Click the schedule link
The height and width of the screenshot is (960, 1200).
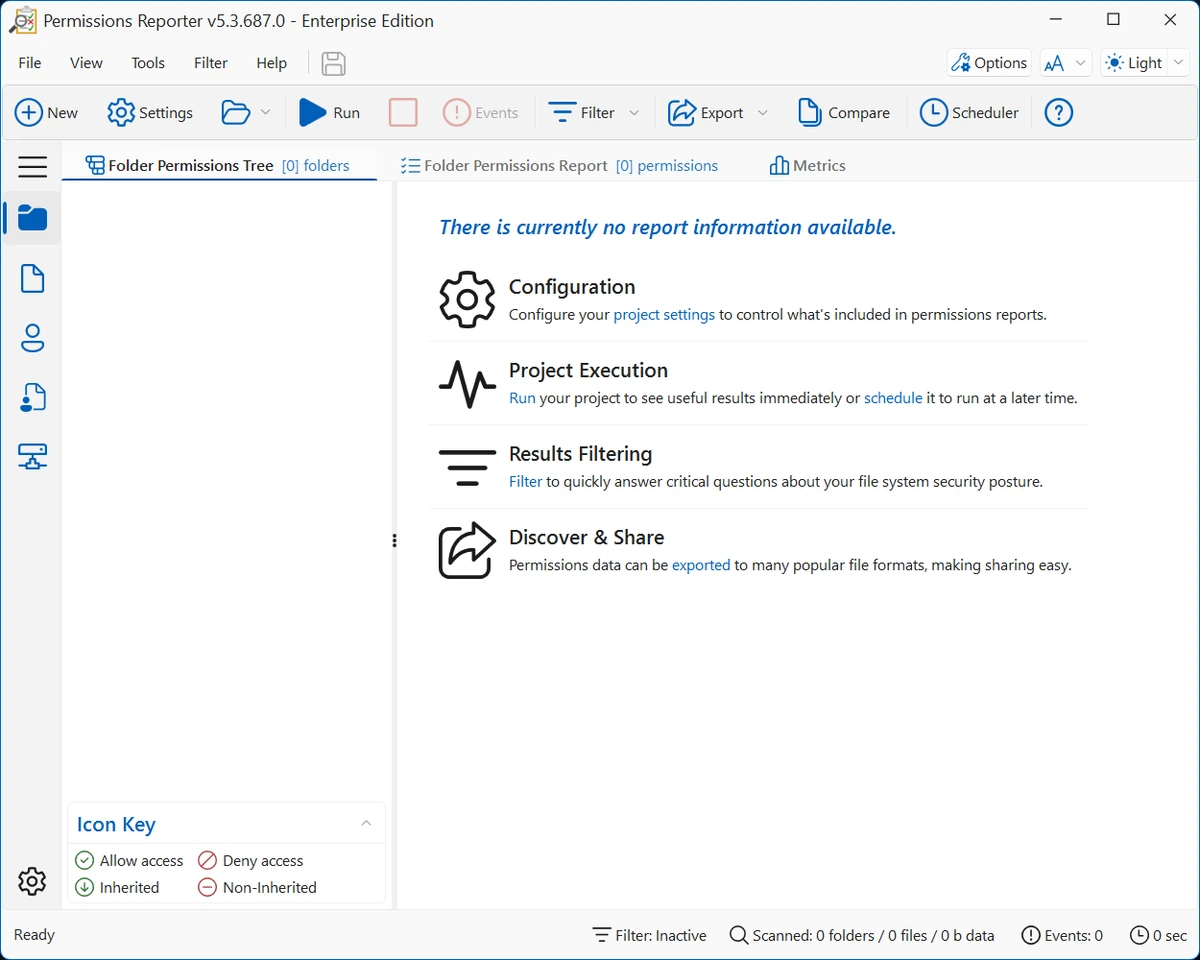coord(893,398)
